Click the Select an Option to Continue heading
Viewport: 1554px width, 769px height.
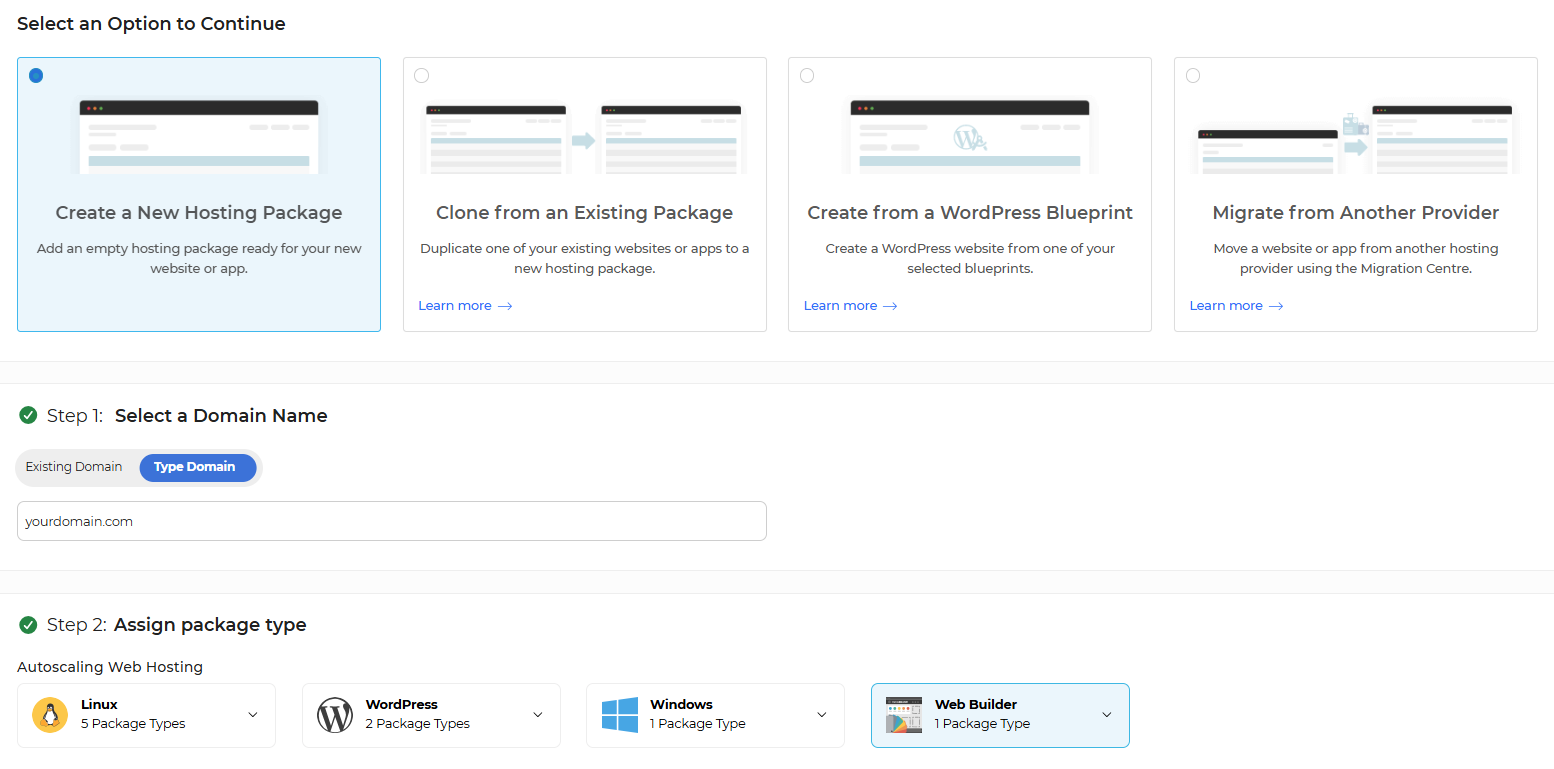coord(151,24)
